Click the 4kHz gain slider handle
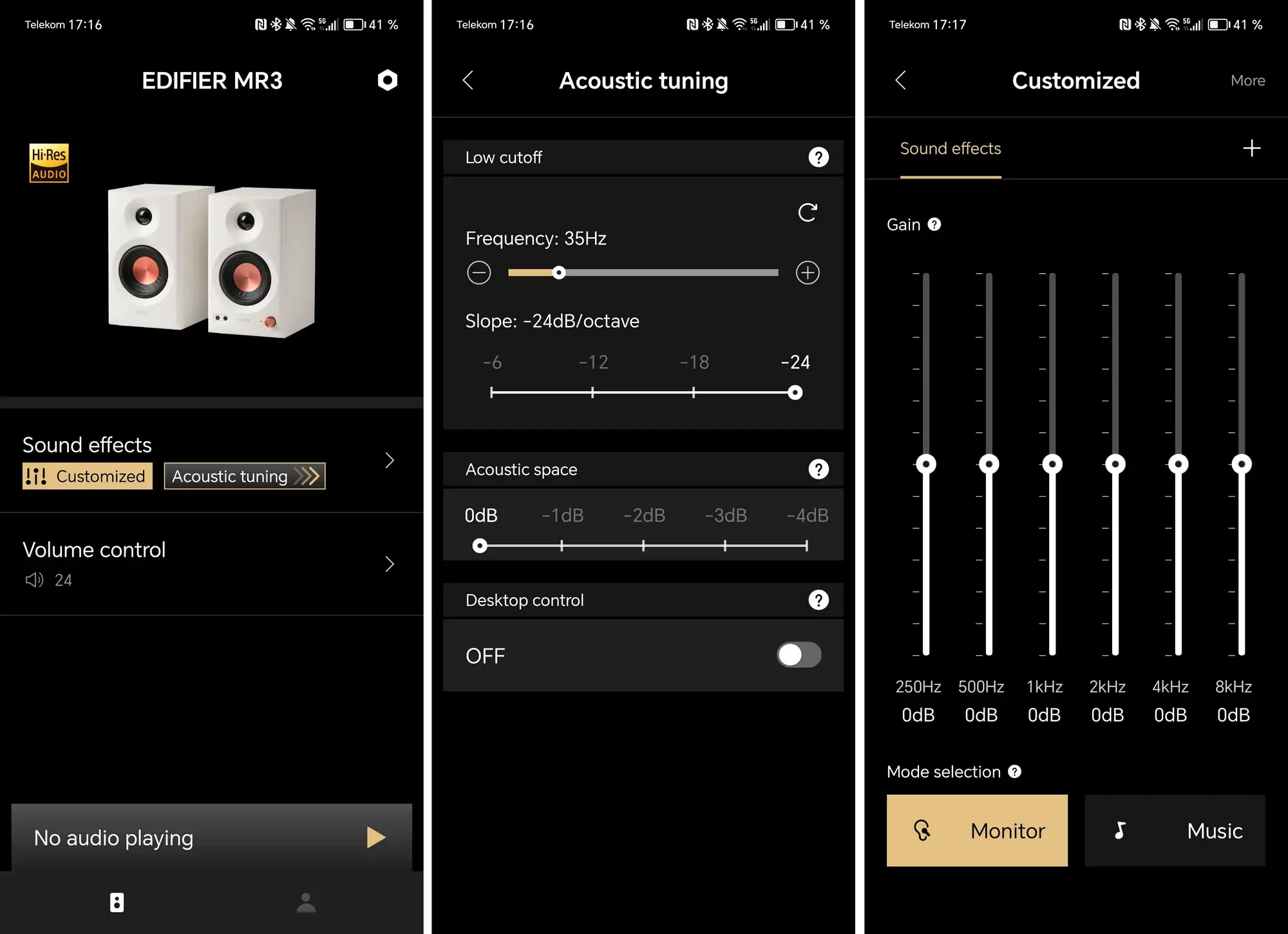1288x934 pixels. click(x=1179, y=464)
